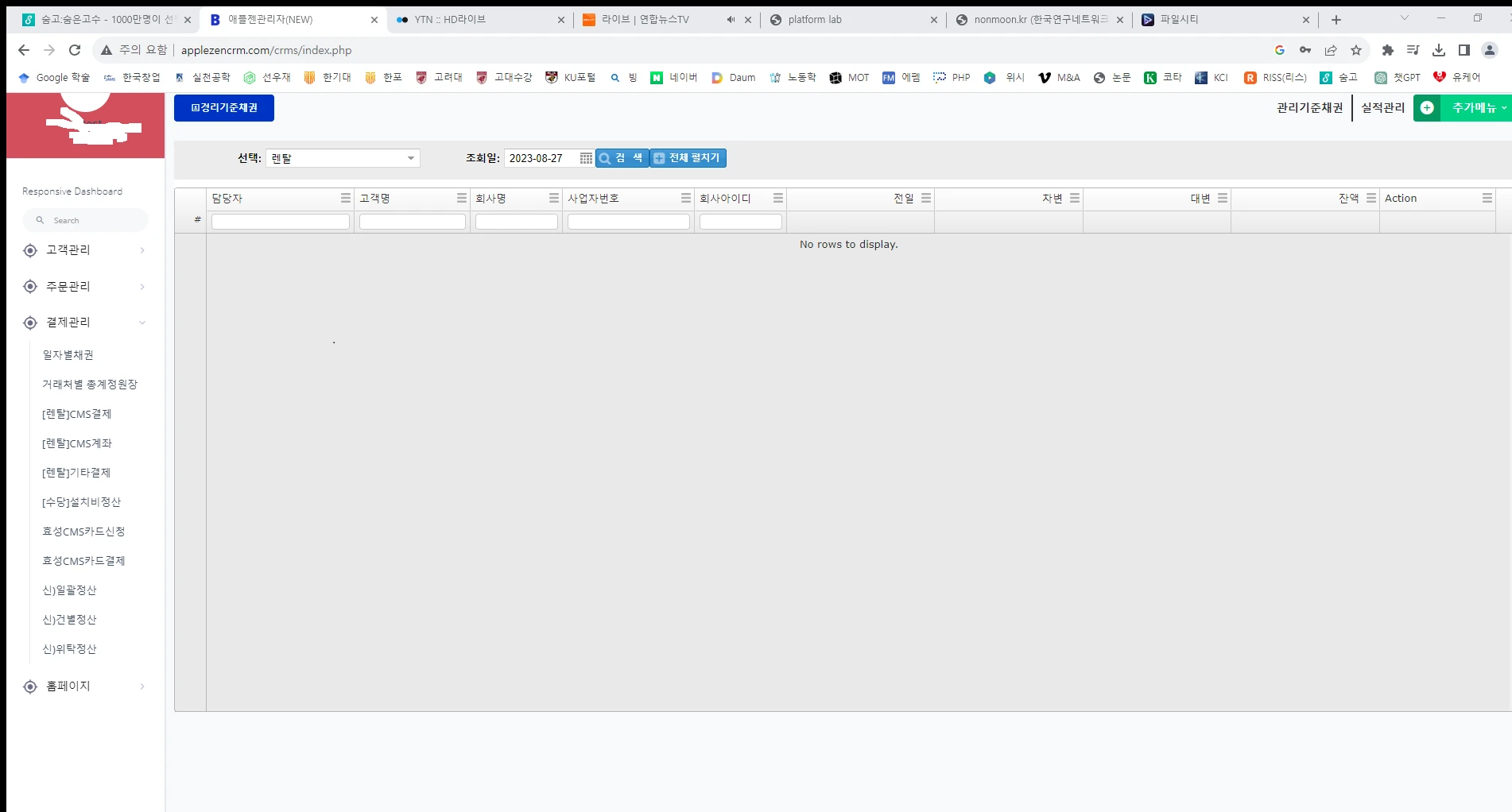Open the 회사아이디 column menu icon

coord(777,198)
